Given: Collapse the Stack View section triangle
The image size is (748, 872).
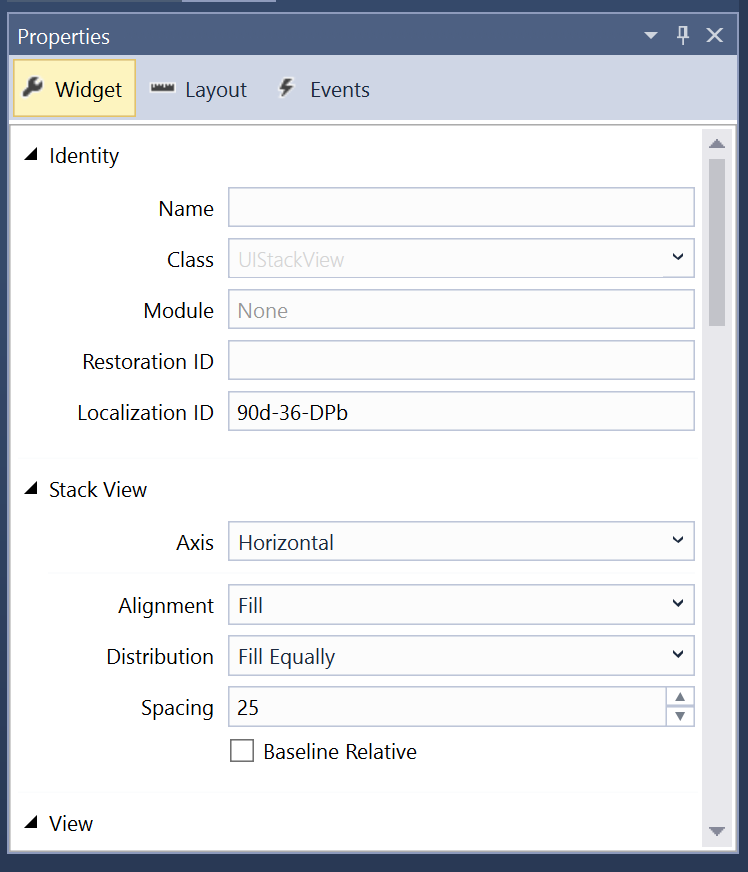Looking at the screenshot, I should coord(31,489).
